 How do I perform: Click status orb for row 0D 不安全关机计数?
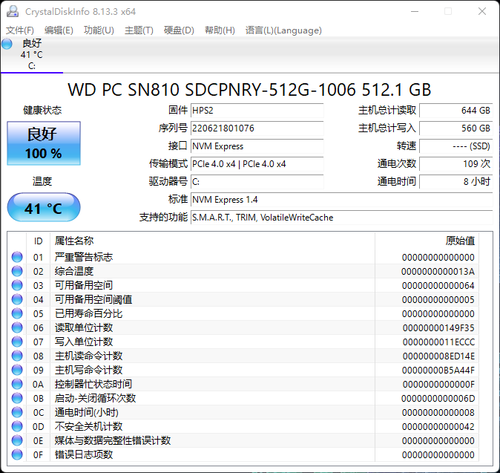17,426
